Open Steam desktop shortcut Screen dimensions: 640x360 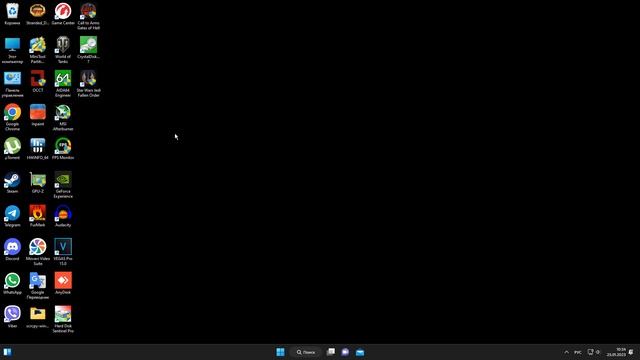[x=12, y=182]
